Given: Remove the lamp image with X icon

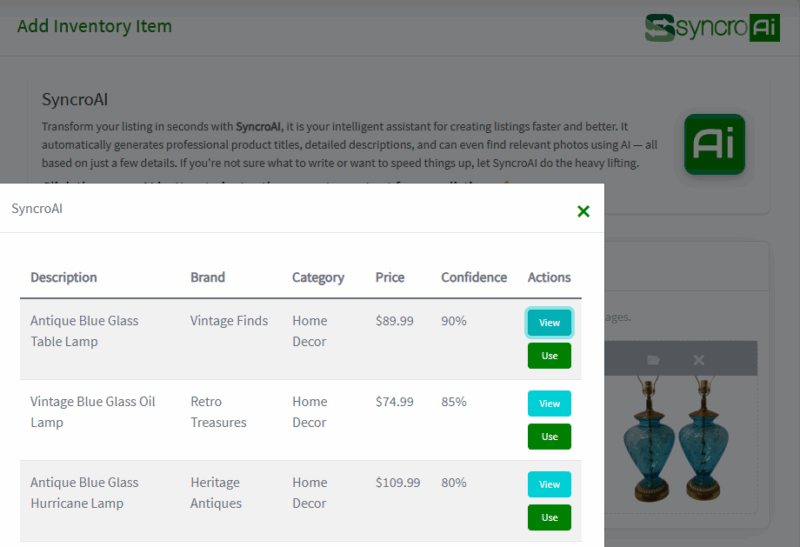Looking at the screenshot, I should point(698,359).
